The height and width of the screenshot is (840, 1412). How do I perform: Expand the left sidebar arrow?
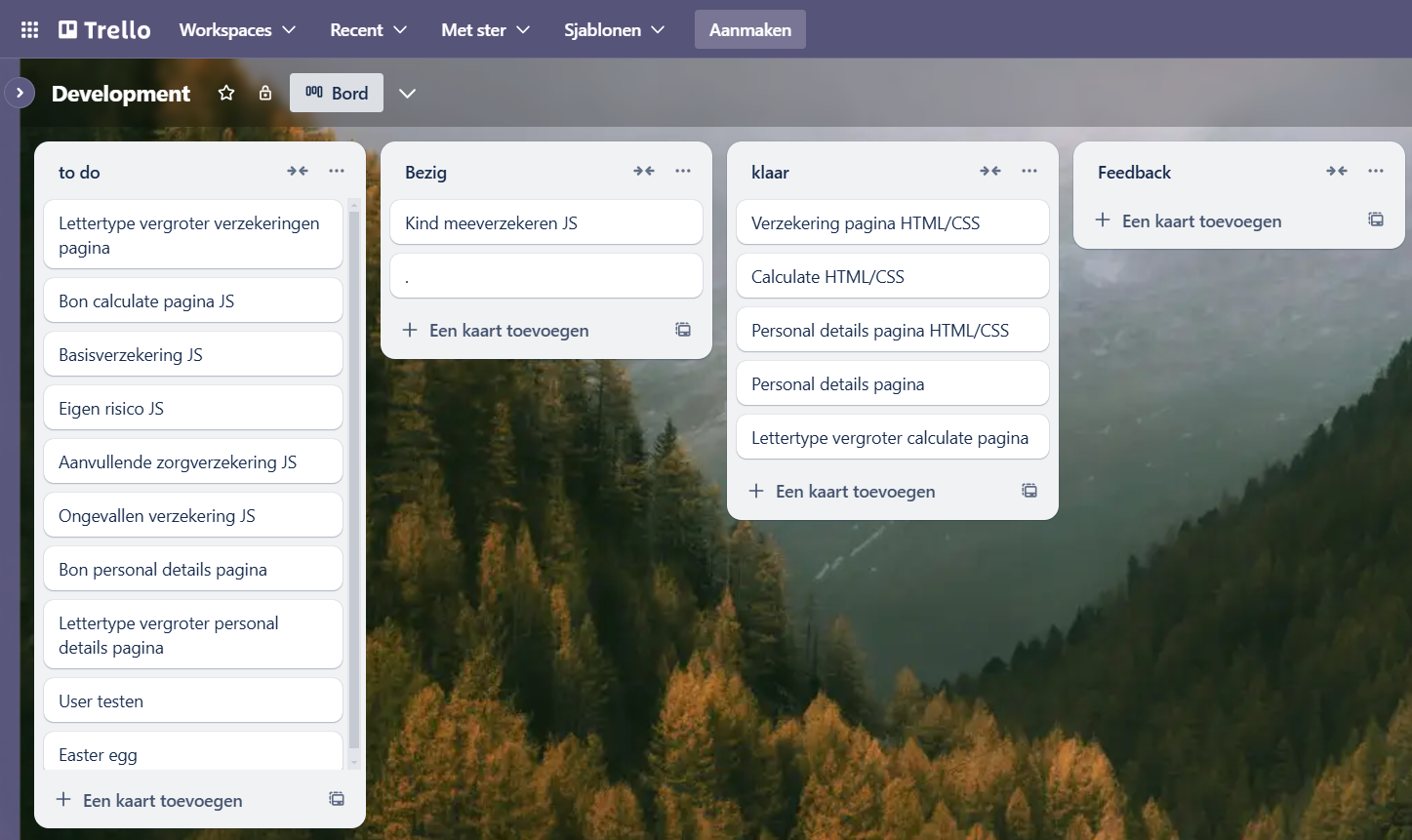tap(20, 93)
